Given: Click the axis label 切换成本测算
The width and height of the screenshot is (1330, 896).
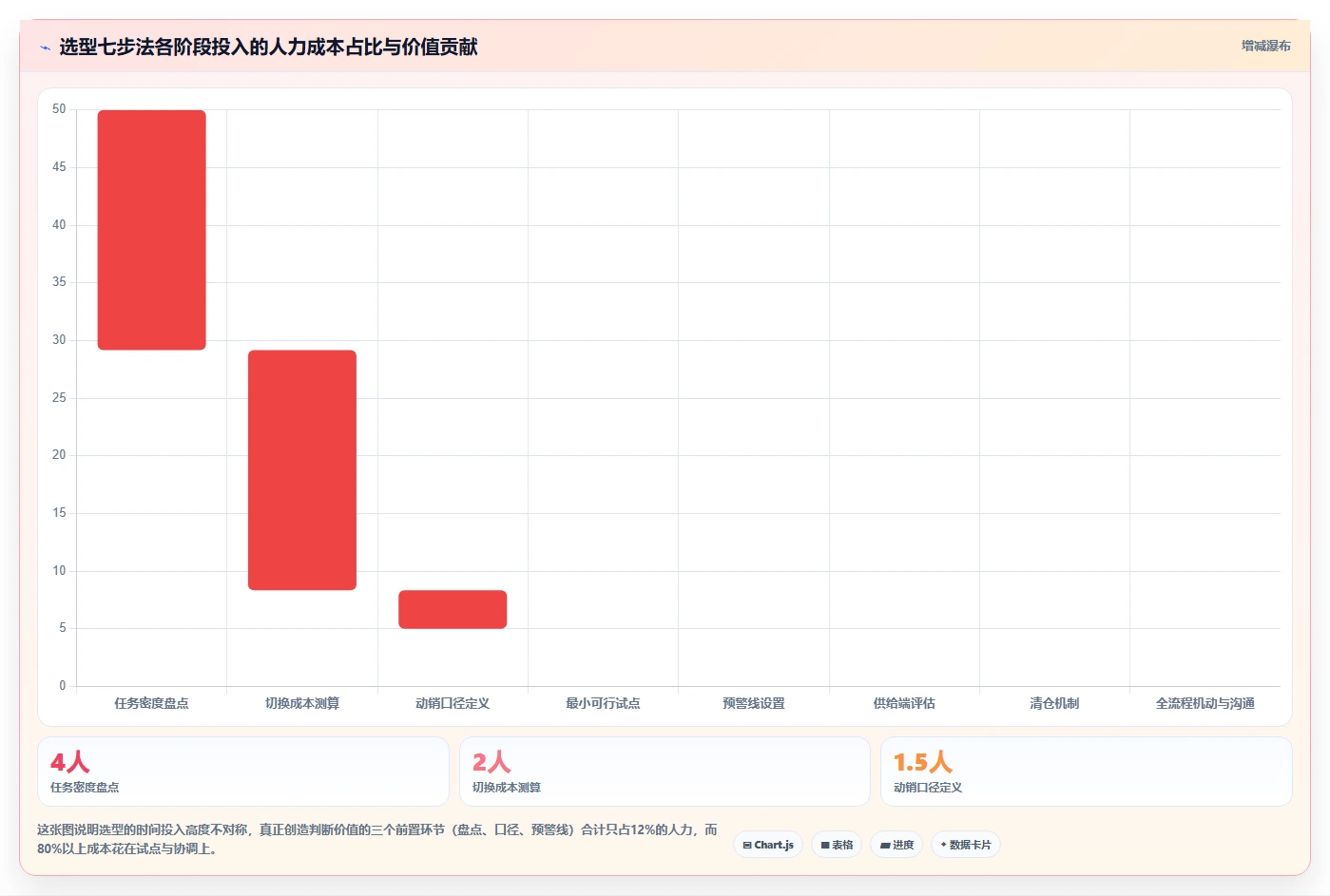Looking at the screenshot, I should [x=302, y=703].
